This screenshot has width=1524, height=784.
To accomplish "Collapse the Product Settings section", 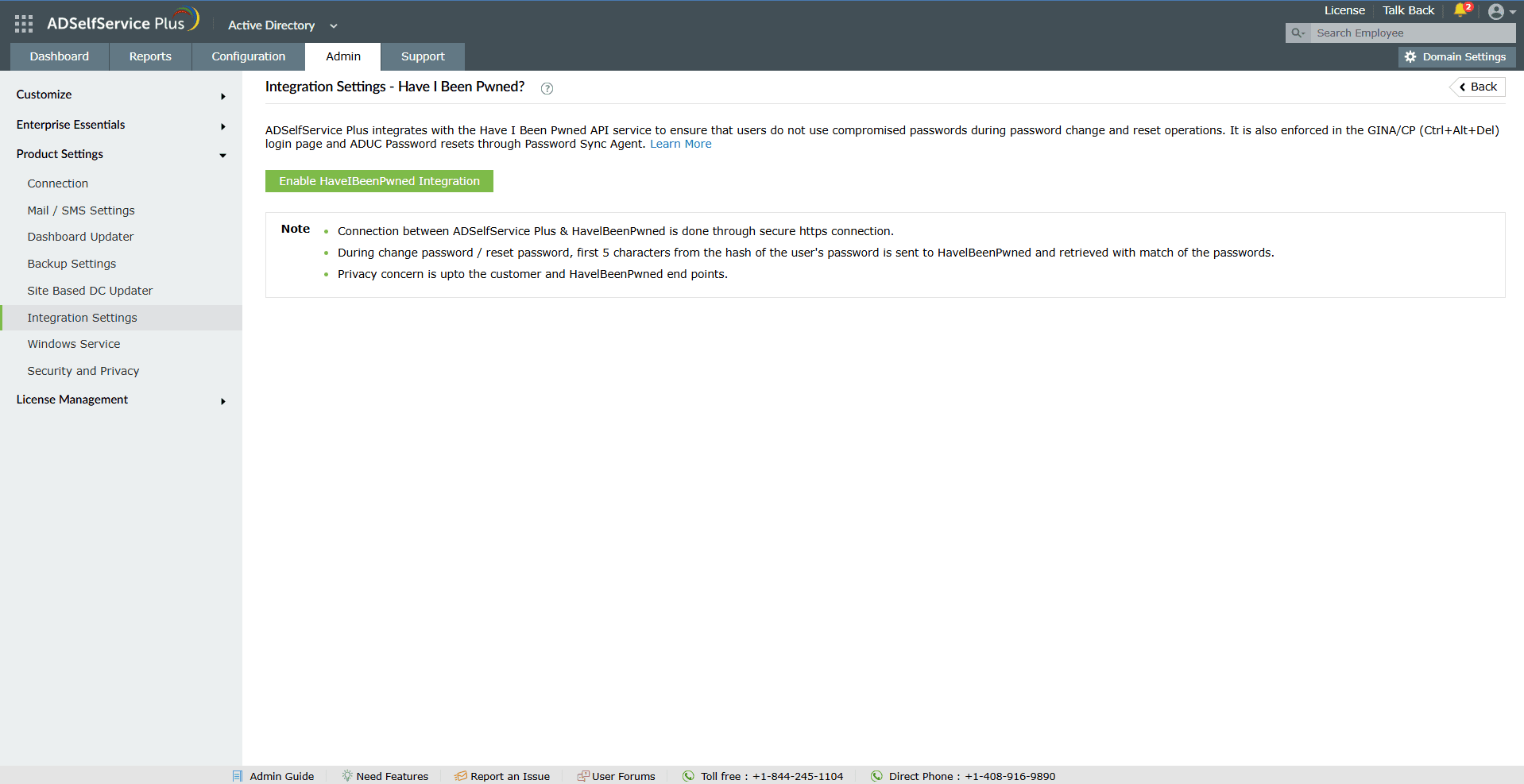I will pos(223,156).
